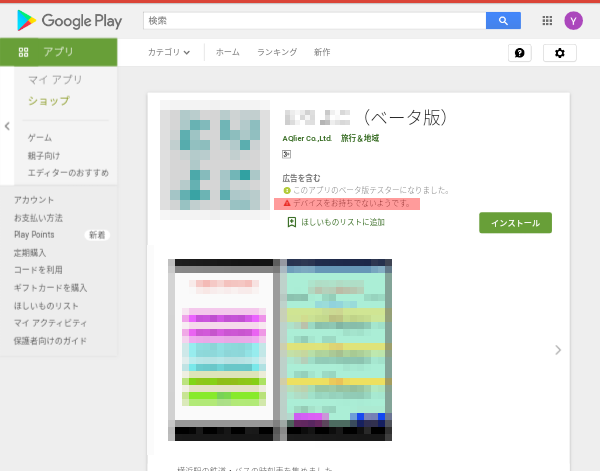
Task: Open the help question mark button
Action: pyautogui.click(x=519, y=53)
